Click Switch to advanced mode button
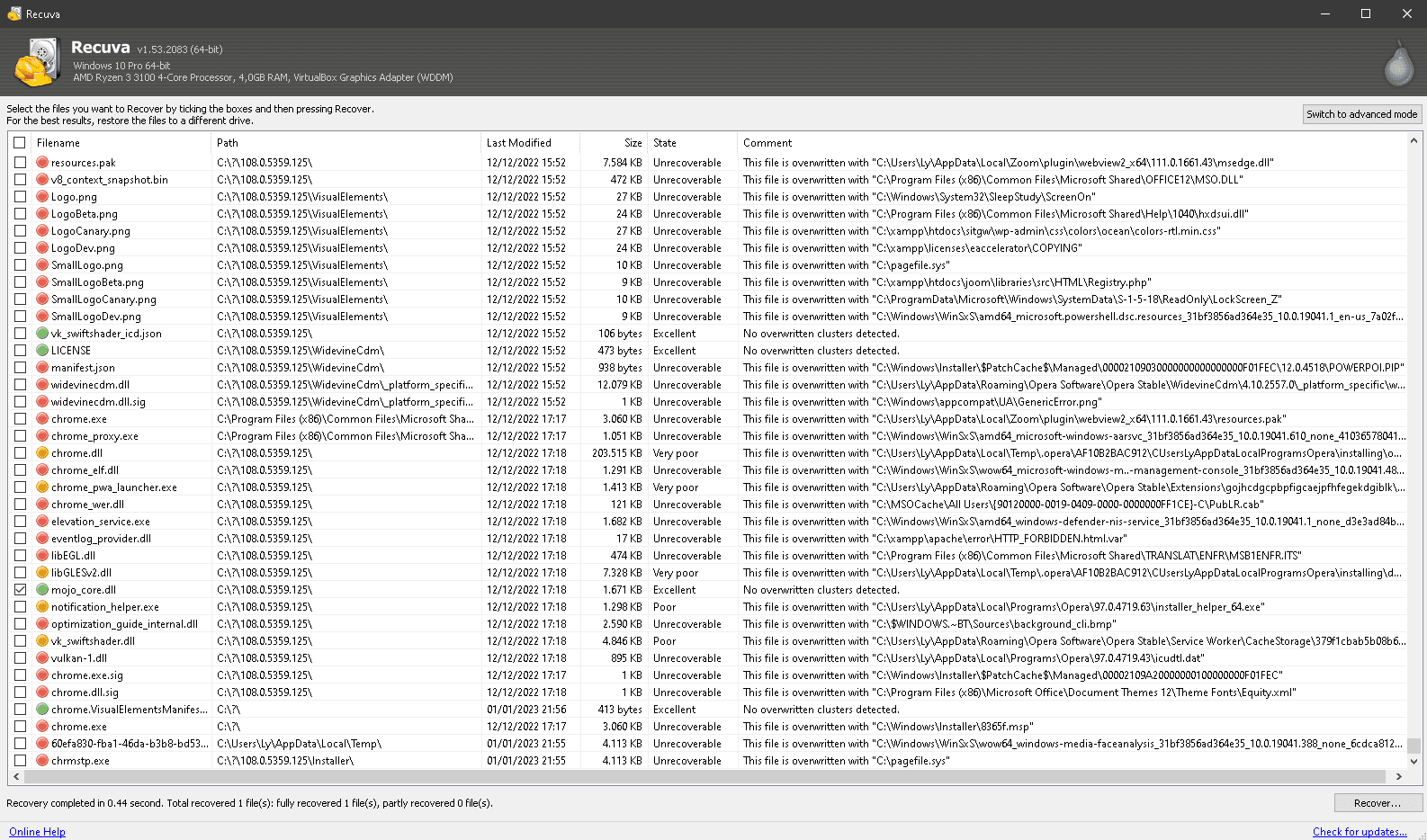The height and width of the screenshot is (840, 1427). (1361, 114)
